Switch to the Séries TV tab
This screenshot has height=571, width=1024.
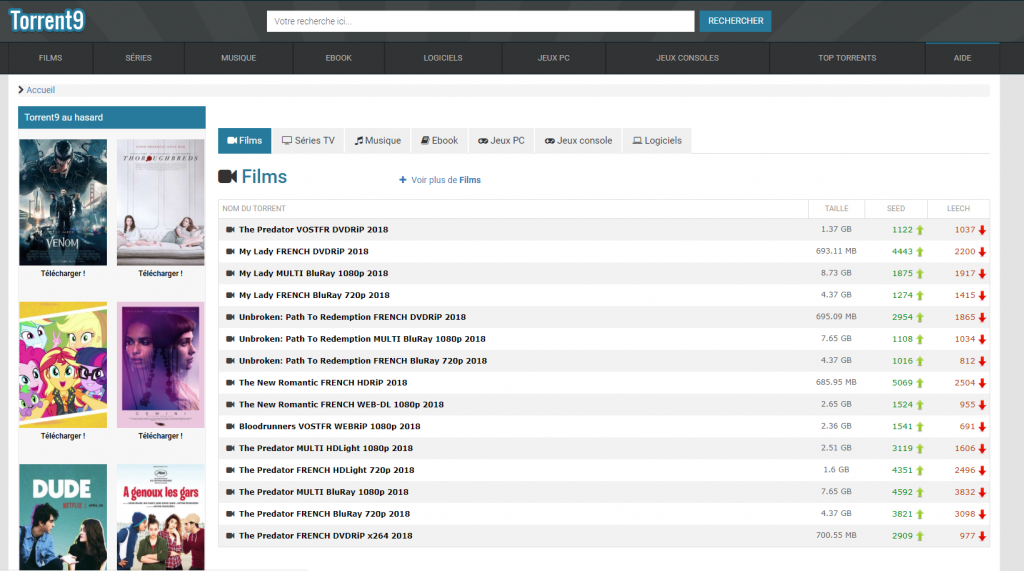[308, 141]
